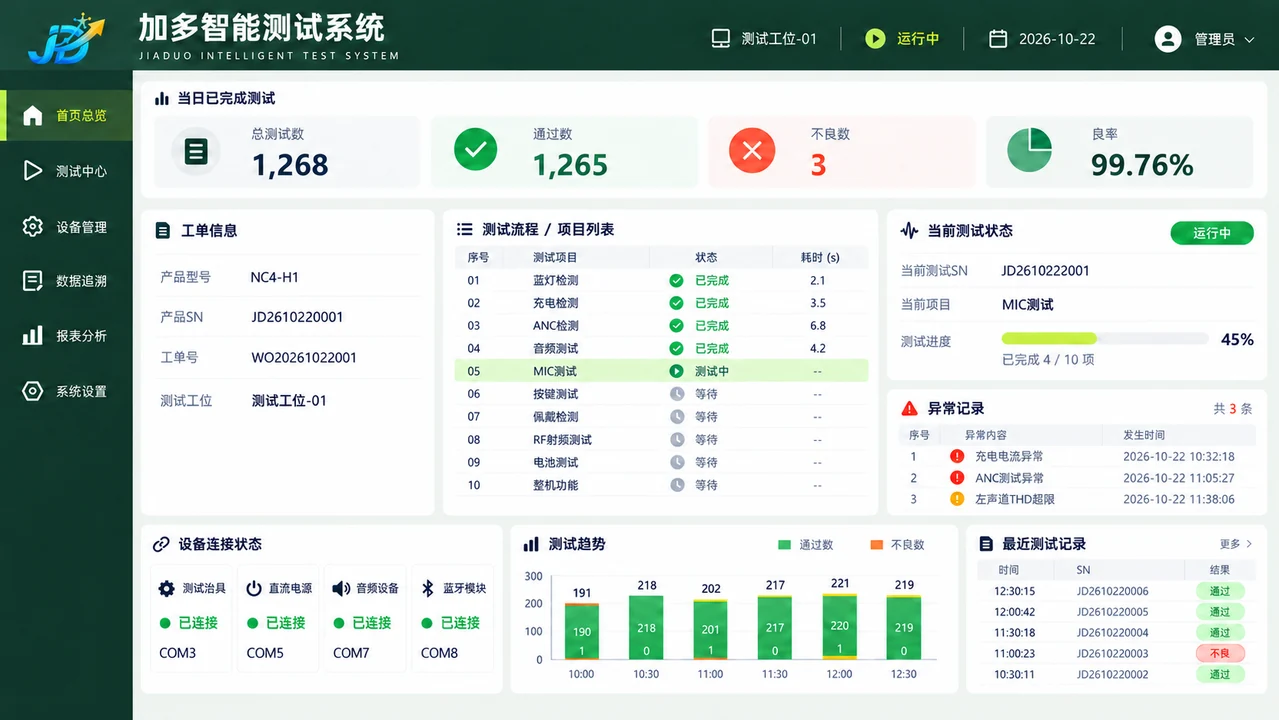Click the orange 不良数 legend swatch
The height and width of the screenshot is (720, 1279).
coord(876,545)
